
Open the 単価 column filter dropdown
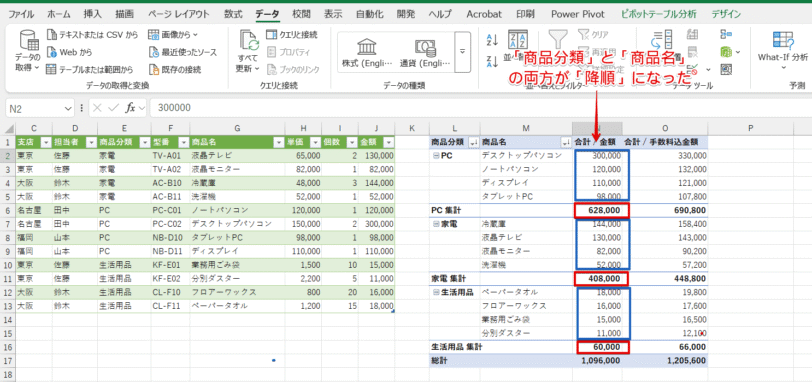point(315,142)
